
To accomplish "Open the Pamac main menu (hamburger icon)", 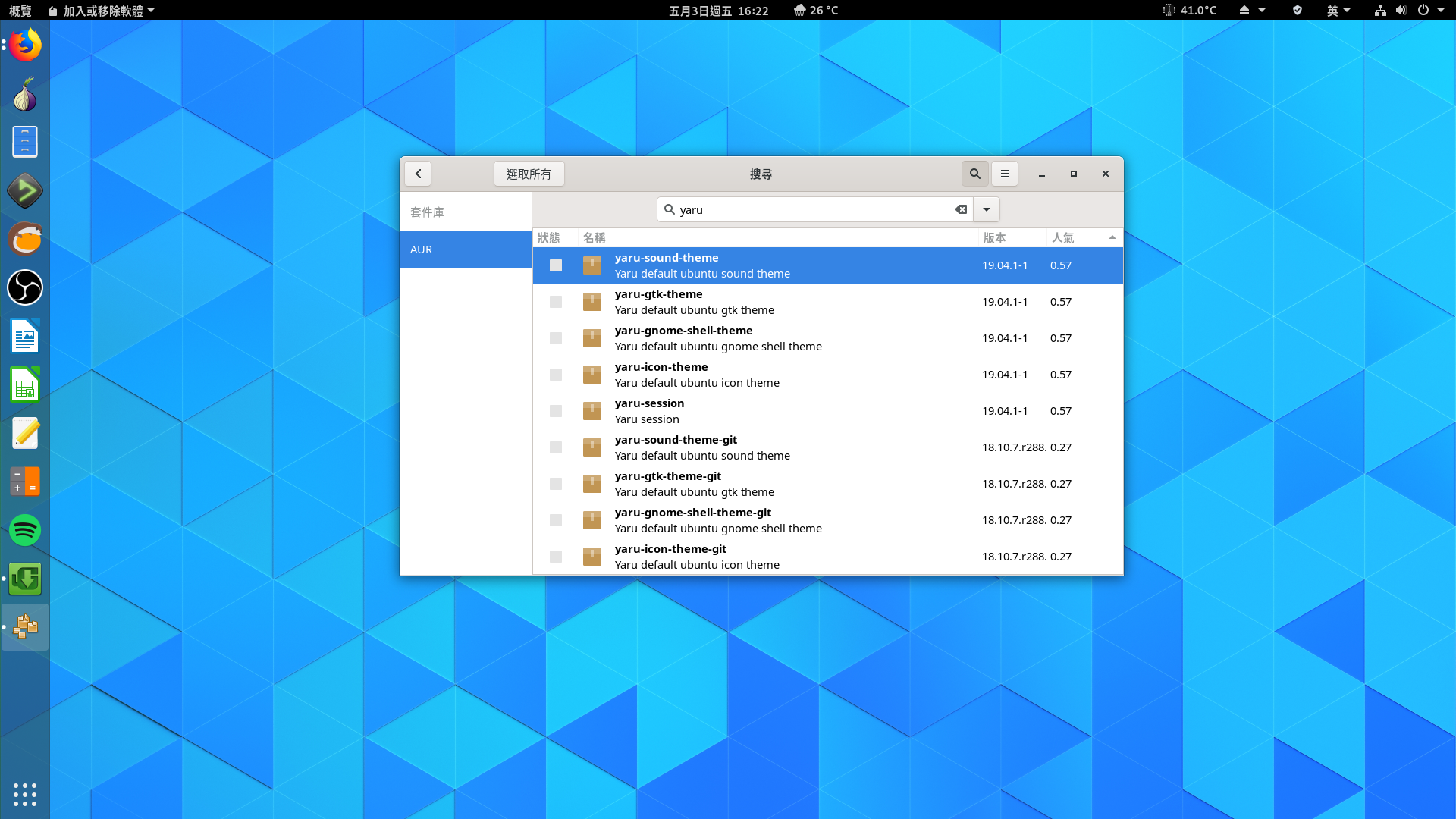I will click(x=1004, y=173).
